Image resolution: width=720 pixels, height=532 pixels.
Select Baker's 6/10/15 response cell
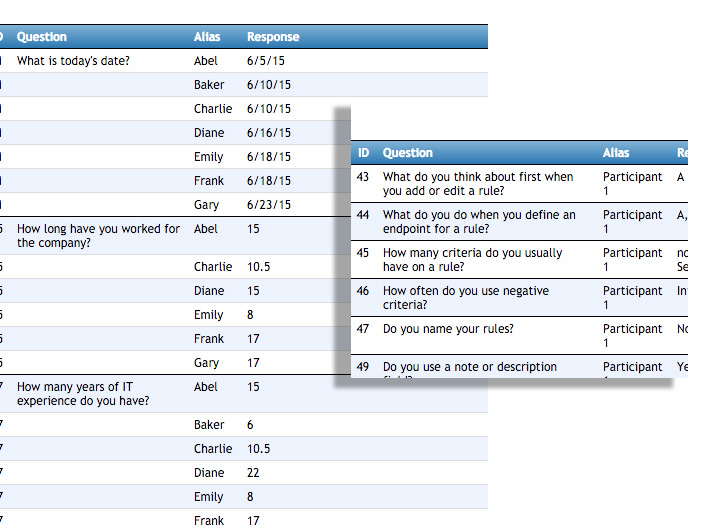[x=269, y=84]
